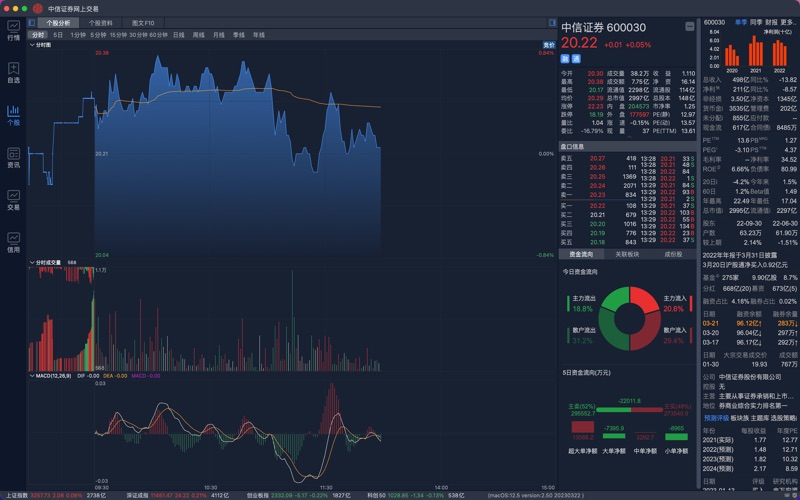Open the 交易 trading sidebar icon
The image size is (800, 500).
13,200
